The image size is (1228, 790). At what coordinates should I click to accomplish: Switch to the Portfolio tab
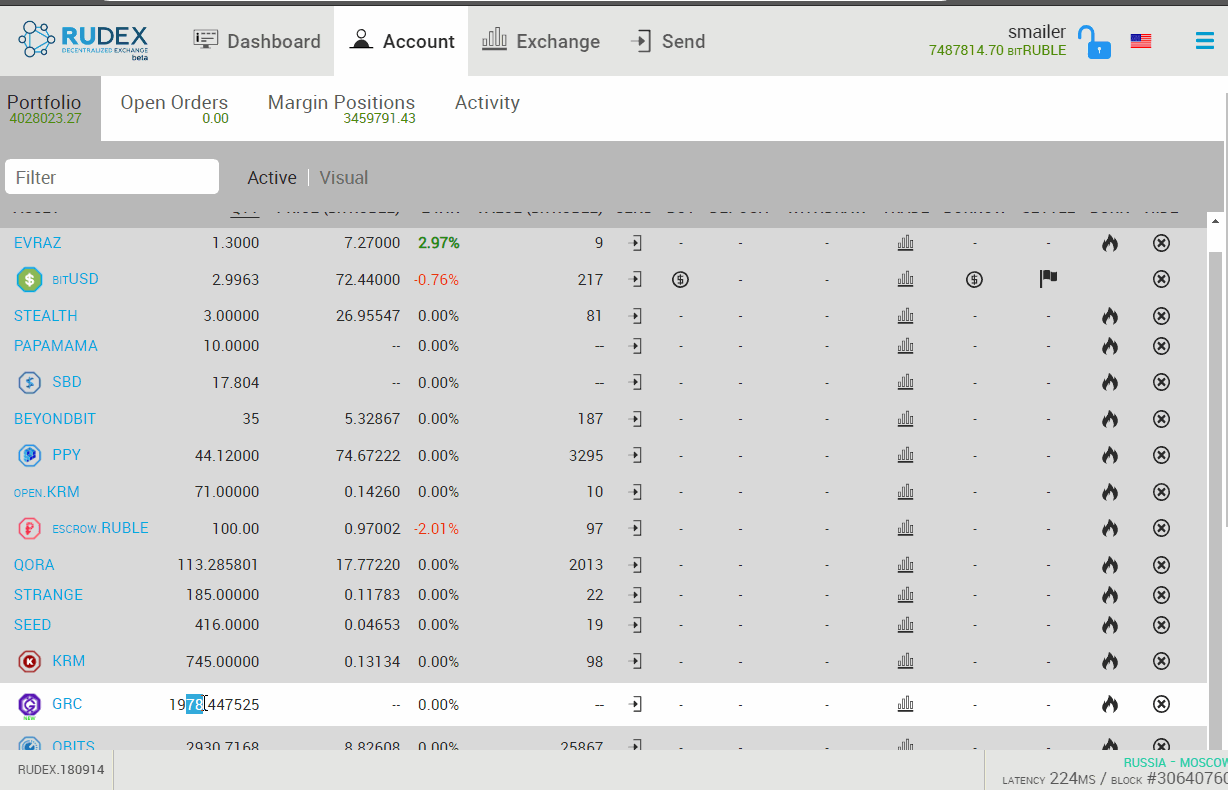tap(45, 108)
